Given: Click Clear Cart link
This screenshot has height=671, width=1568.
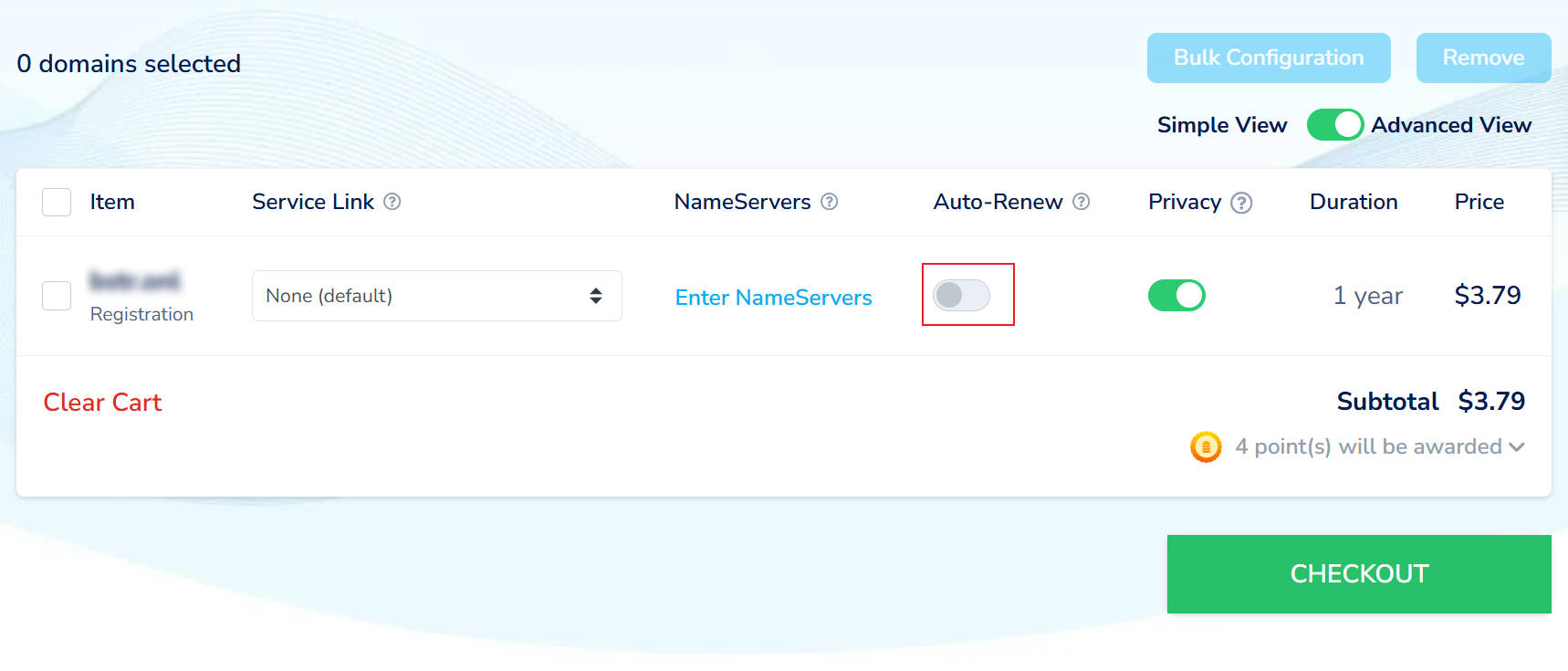Looking at the screenshot, I should (x=102, y=403).
